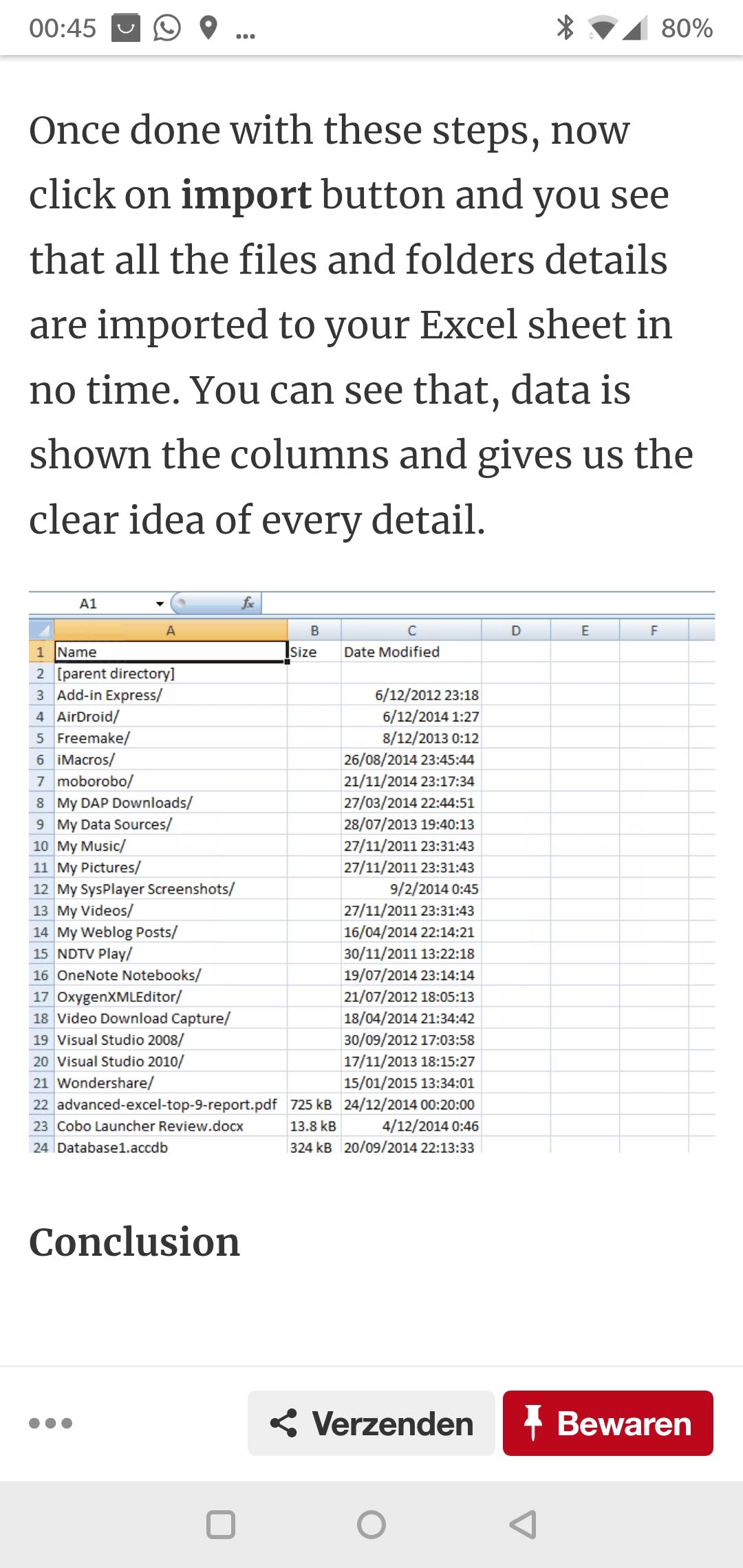Click the 'Name' cell in A1
The height and width of the screenshot is (1568, 743).
point(171,652)
